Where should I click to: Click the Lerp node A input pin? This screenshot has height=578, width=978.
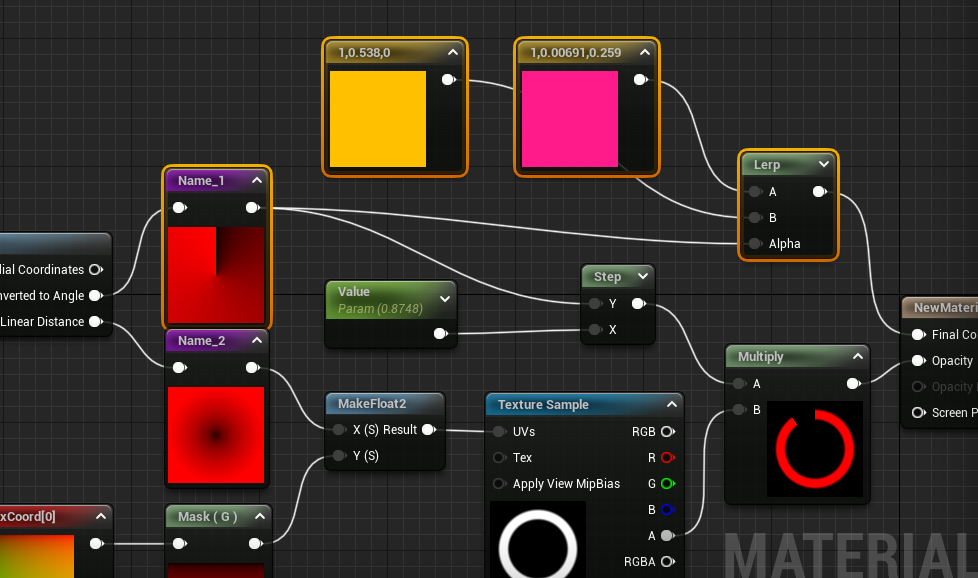pyautogui.click(x=755, y=191)
